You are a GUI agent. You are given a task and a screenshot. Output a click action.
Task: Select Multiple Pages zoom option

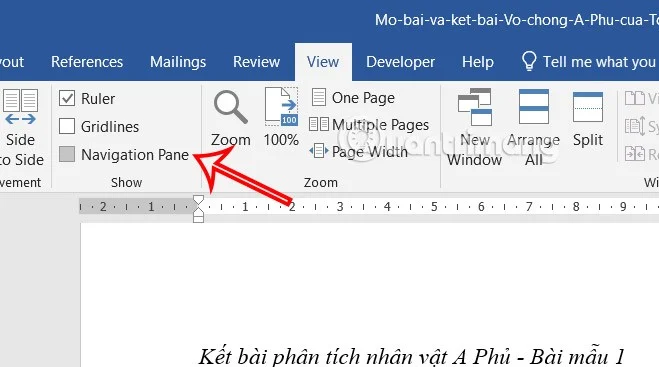click(x=369, y=124)
